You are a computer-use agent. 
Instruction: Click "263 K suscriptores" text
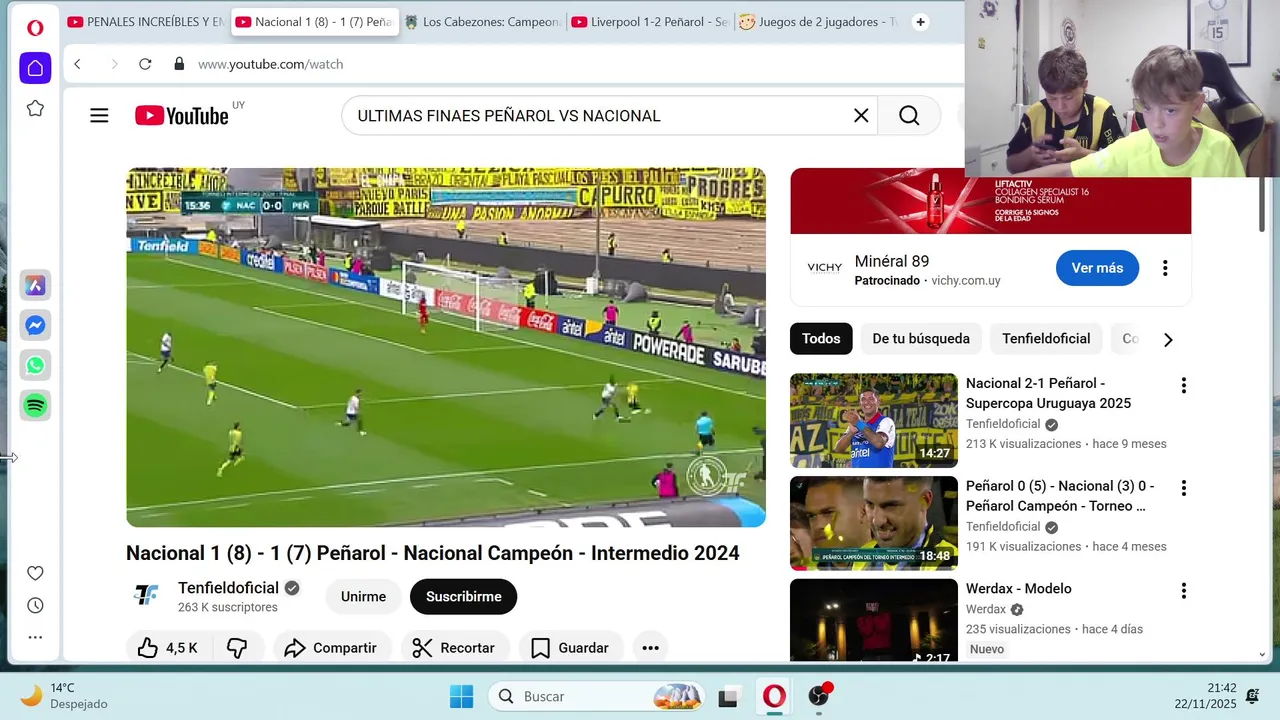click(228, 607)
